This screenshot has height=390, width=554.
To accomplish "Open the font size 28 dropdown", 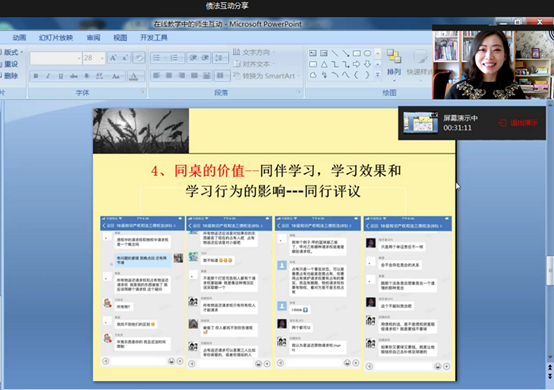I will click(x=94, y=58).
